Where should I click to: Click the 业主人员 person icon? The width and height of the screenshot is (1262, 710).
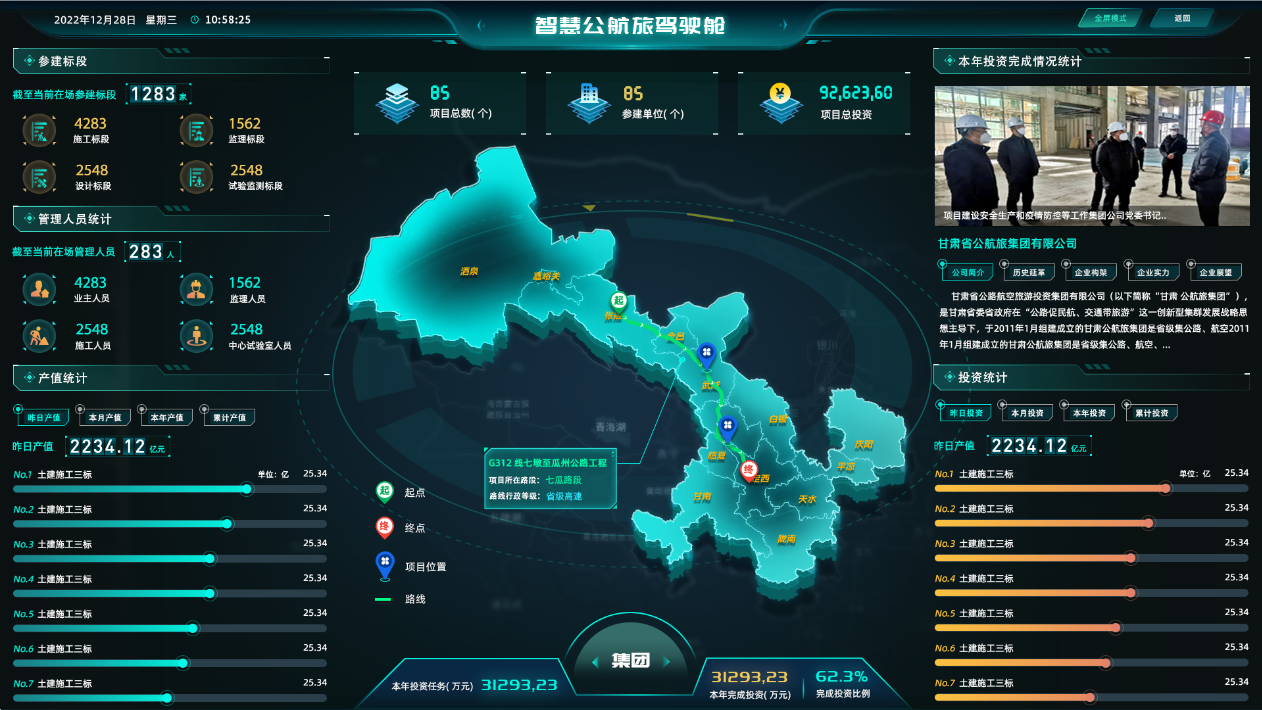pos(39,289)
